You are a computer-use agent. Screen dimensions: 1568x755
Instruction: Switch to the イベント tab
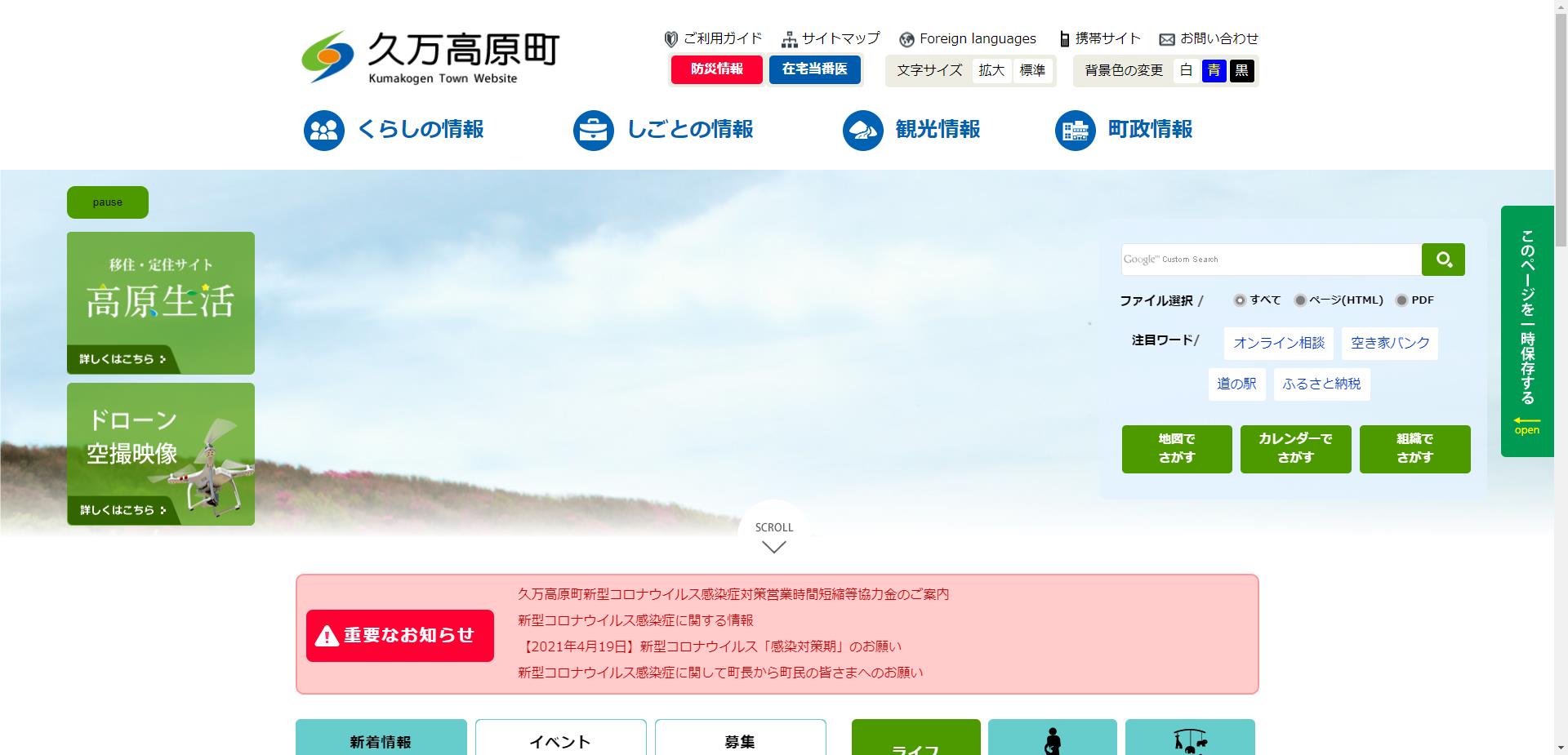coord(560,741)
